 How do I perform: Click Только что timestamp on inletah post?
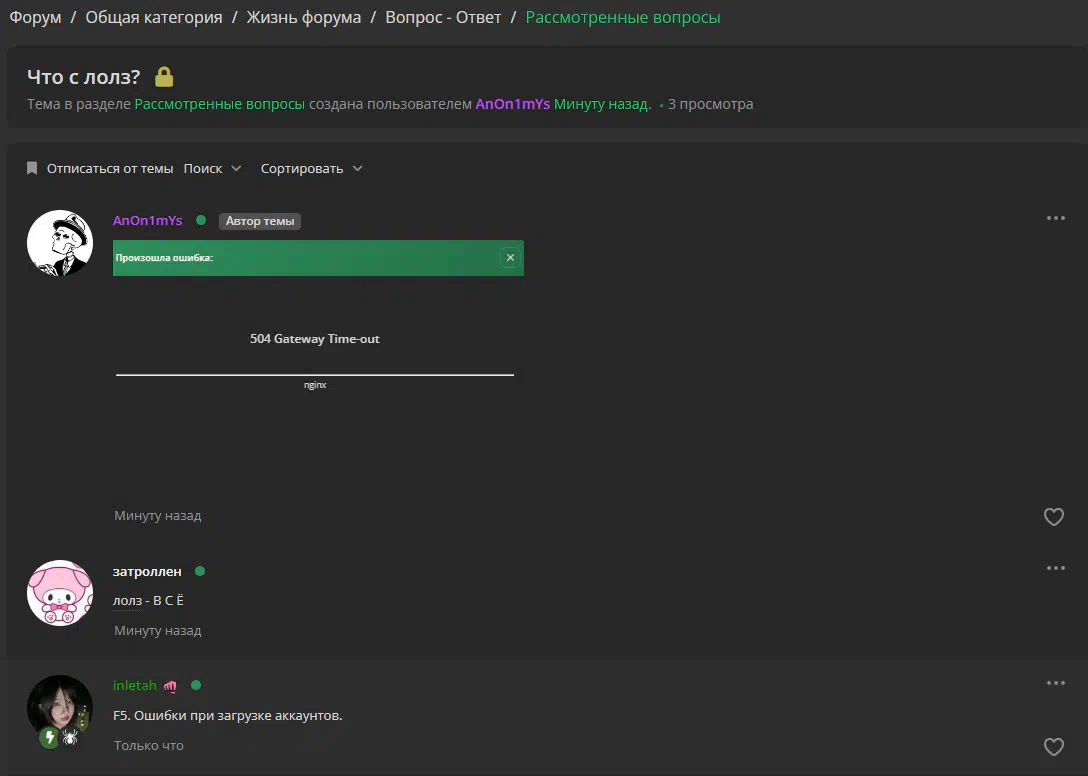pos(148,745)
